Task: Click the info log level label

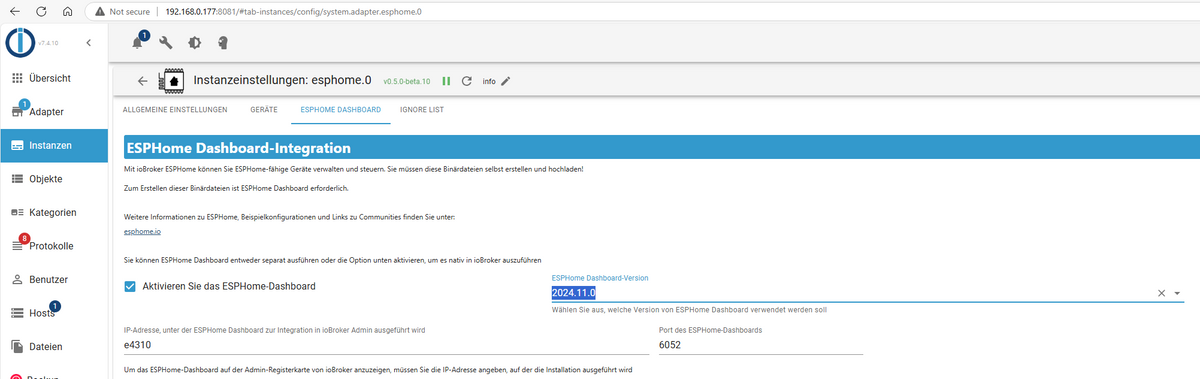Action: (x=489, y=82)
